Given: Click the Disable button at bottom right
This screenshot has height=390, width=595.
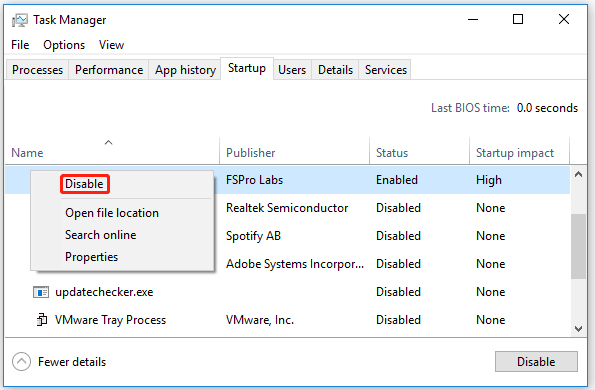Looking at the screenshot, I should [x=536, y=362].
